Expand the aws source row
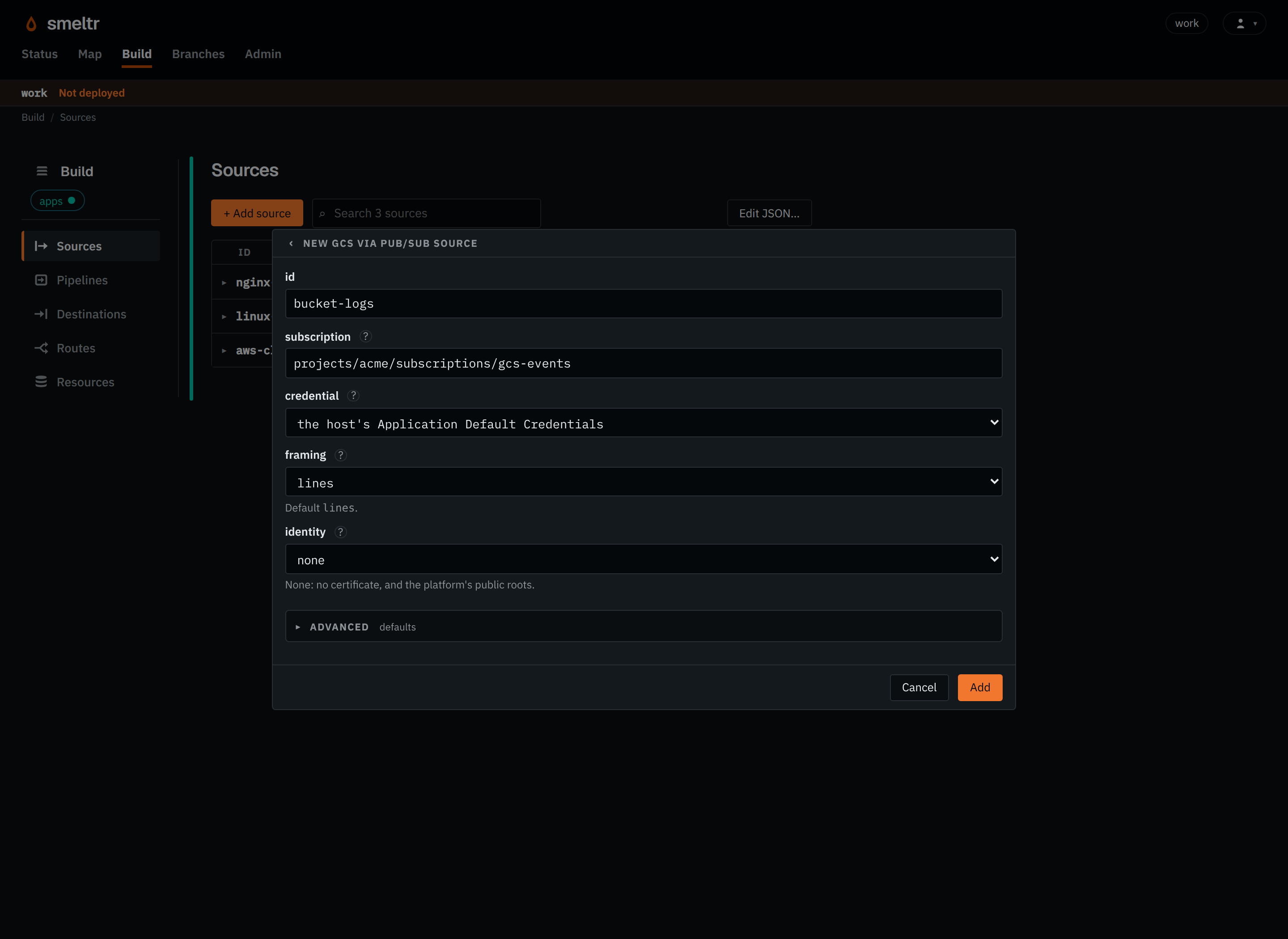Image resolution: width=1288 pixels, height=939 pixels. click(224, 351)
